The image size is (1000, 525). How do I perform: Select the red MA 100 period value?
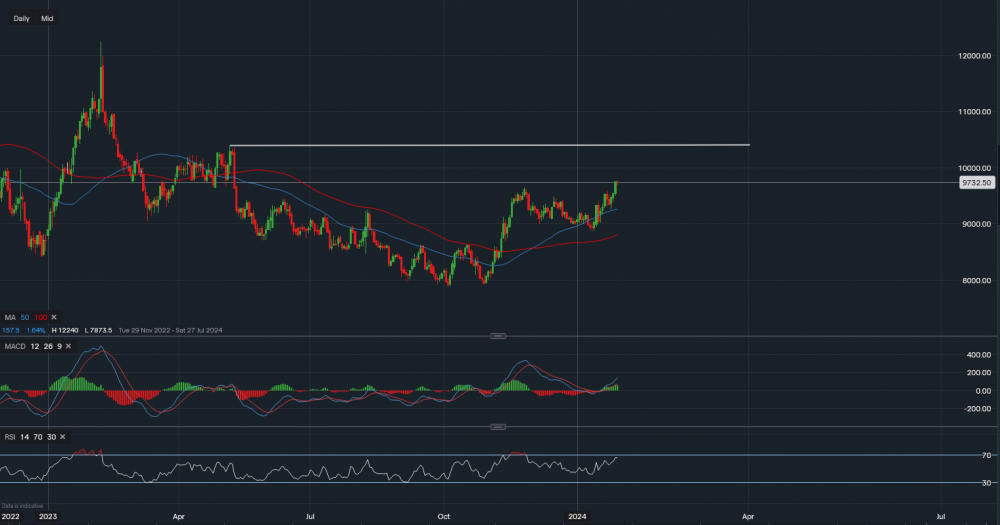pyautogui.click(x=40, y=316)
